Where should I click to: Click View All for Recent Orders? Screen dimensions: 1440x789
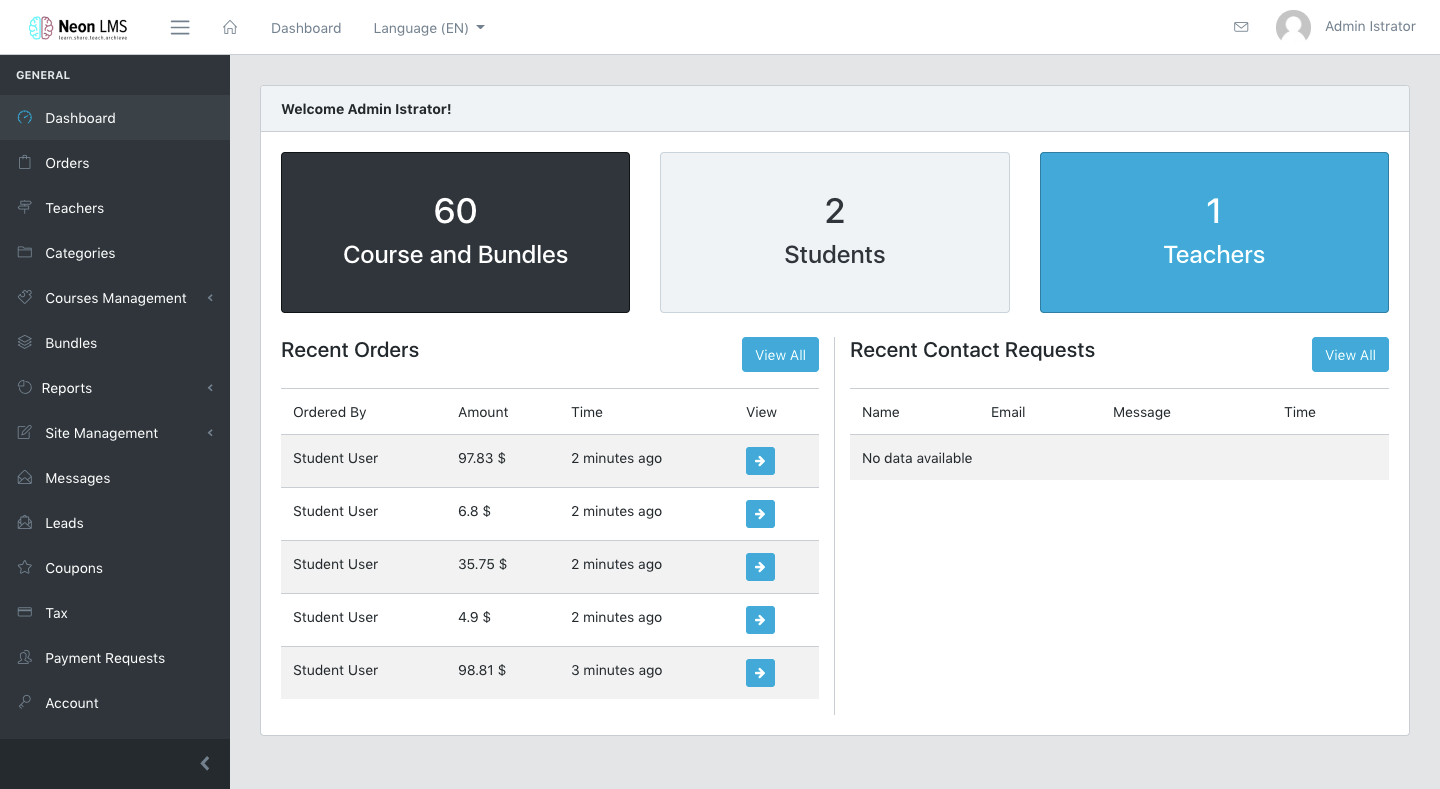pyautogui.click(x=780, y=355)
